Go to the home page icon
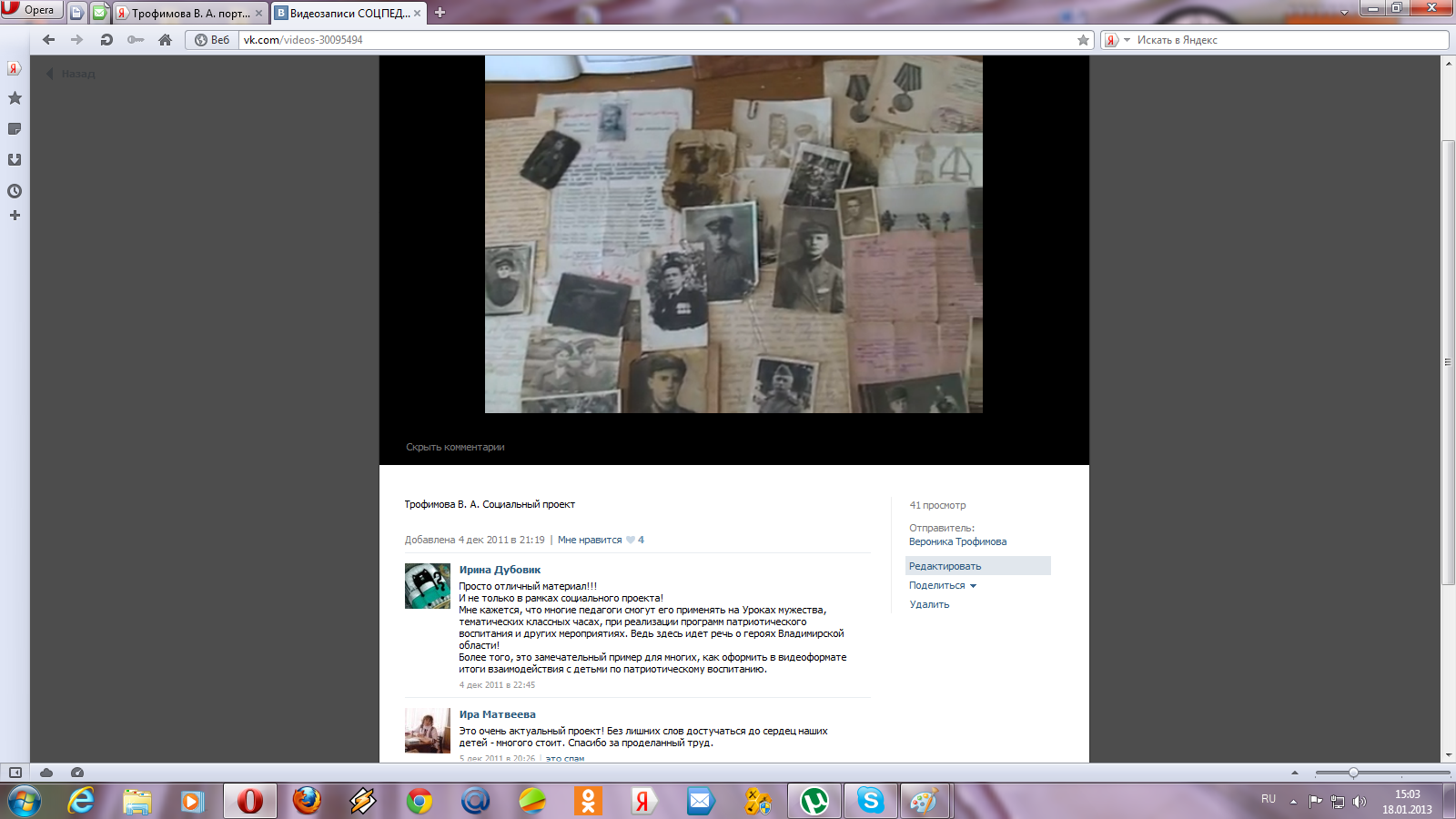 tap(165, 40)
